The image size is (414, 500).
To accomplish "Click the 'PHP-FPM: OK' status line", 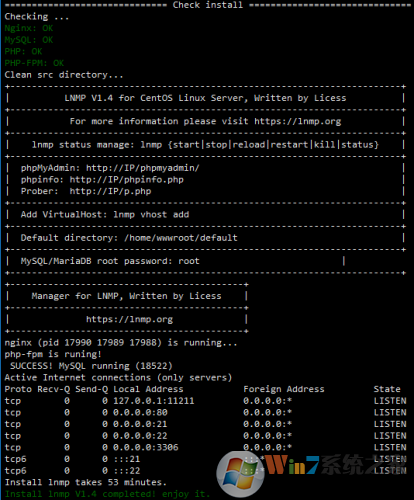I will point(34,63).
